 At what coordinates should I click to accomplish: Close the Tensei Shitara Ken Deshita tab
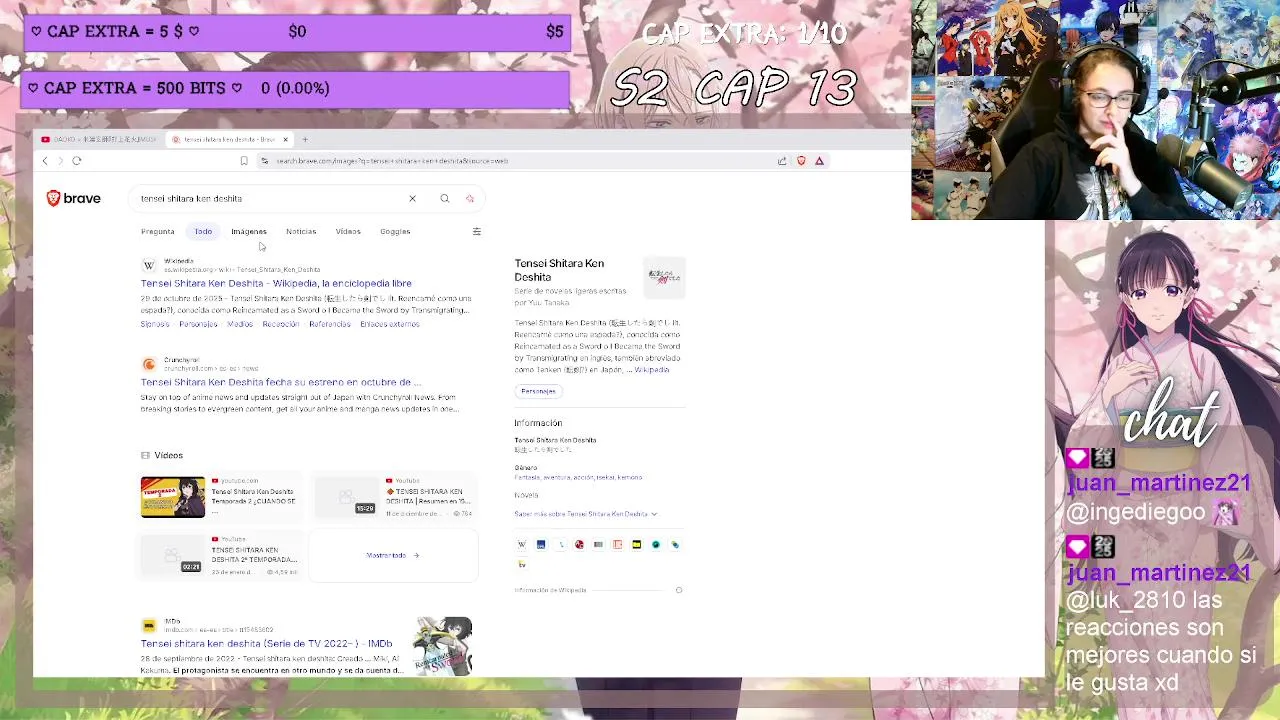tap(285, 139)
